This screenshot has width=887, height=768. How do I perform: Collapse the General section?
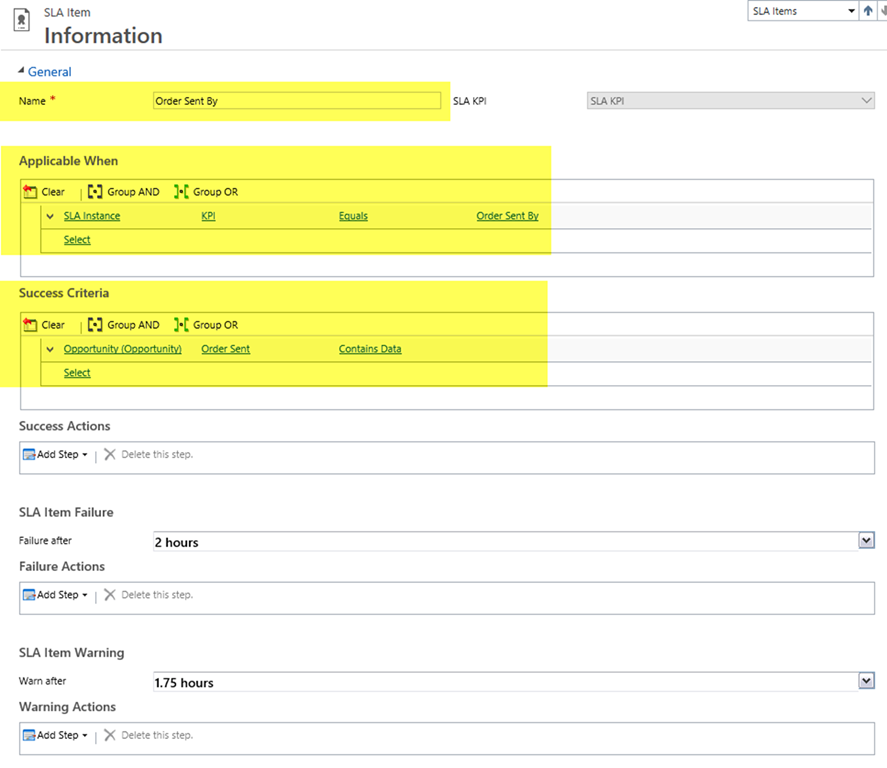(23, 72)
